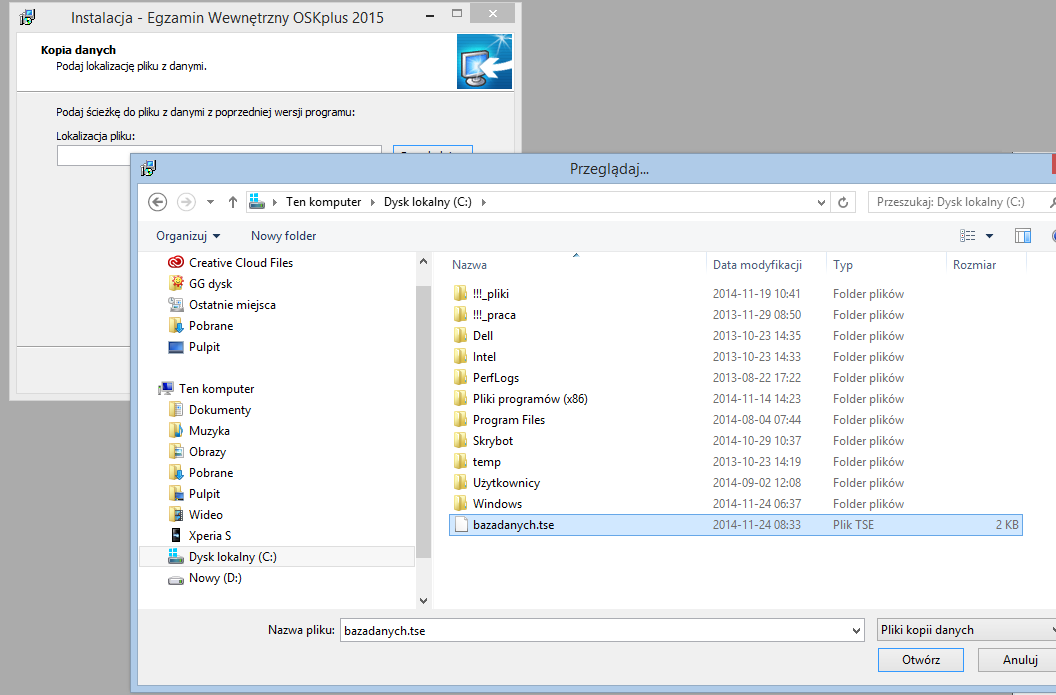The width and height of the screenshot is (1056, 695).
Task: Select the !!!_praca folder
Action: click(494, 315)
